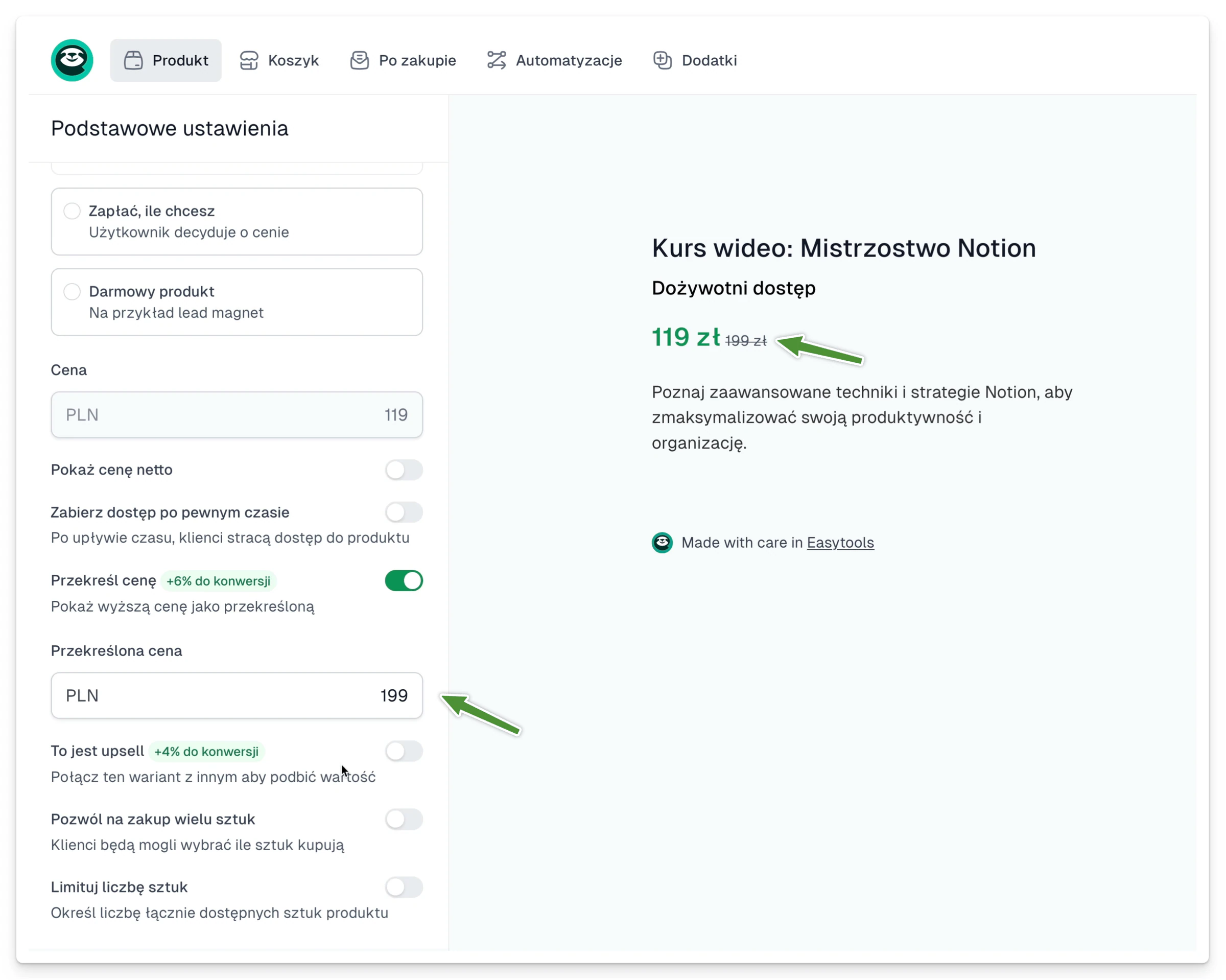Enable Pozwól na zakup wielu sztuk
The width and height of the screenshot is (1226, 980).
[404, 820]
